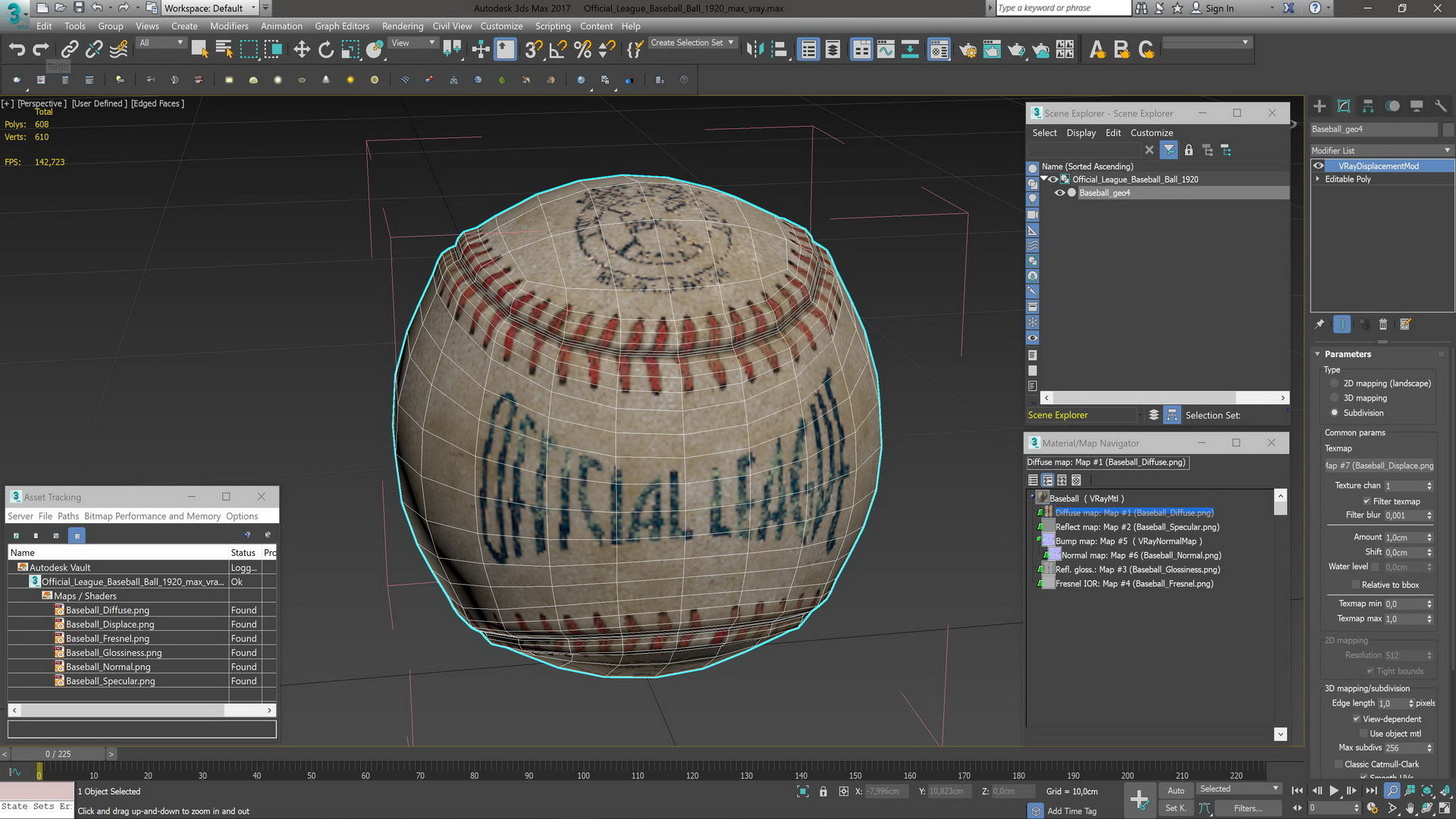This screenshot has height=819, width=1456.
Task: Activate the Select and Move tool
Action: point(302,49)
